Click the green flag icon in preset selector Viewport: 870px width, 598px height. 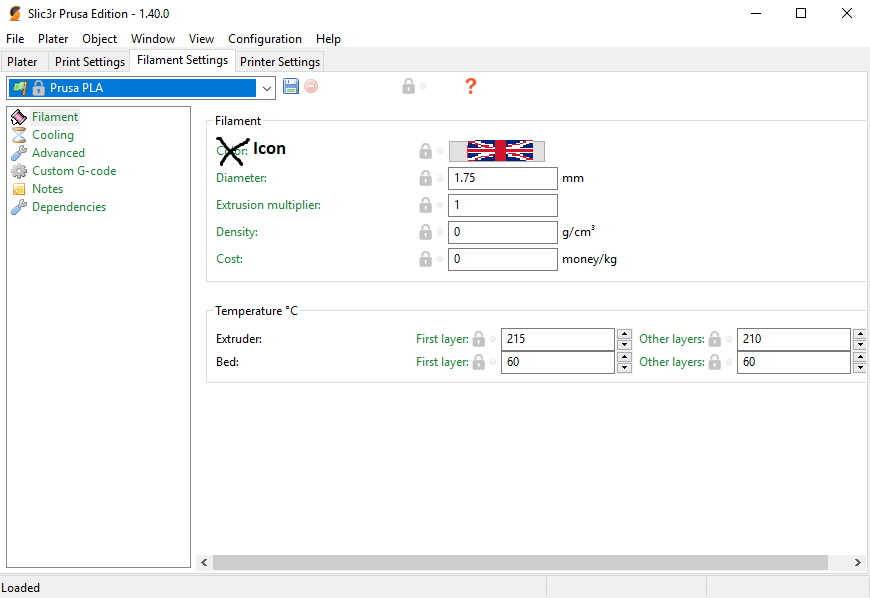(21, 88)
